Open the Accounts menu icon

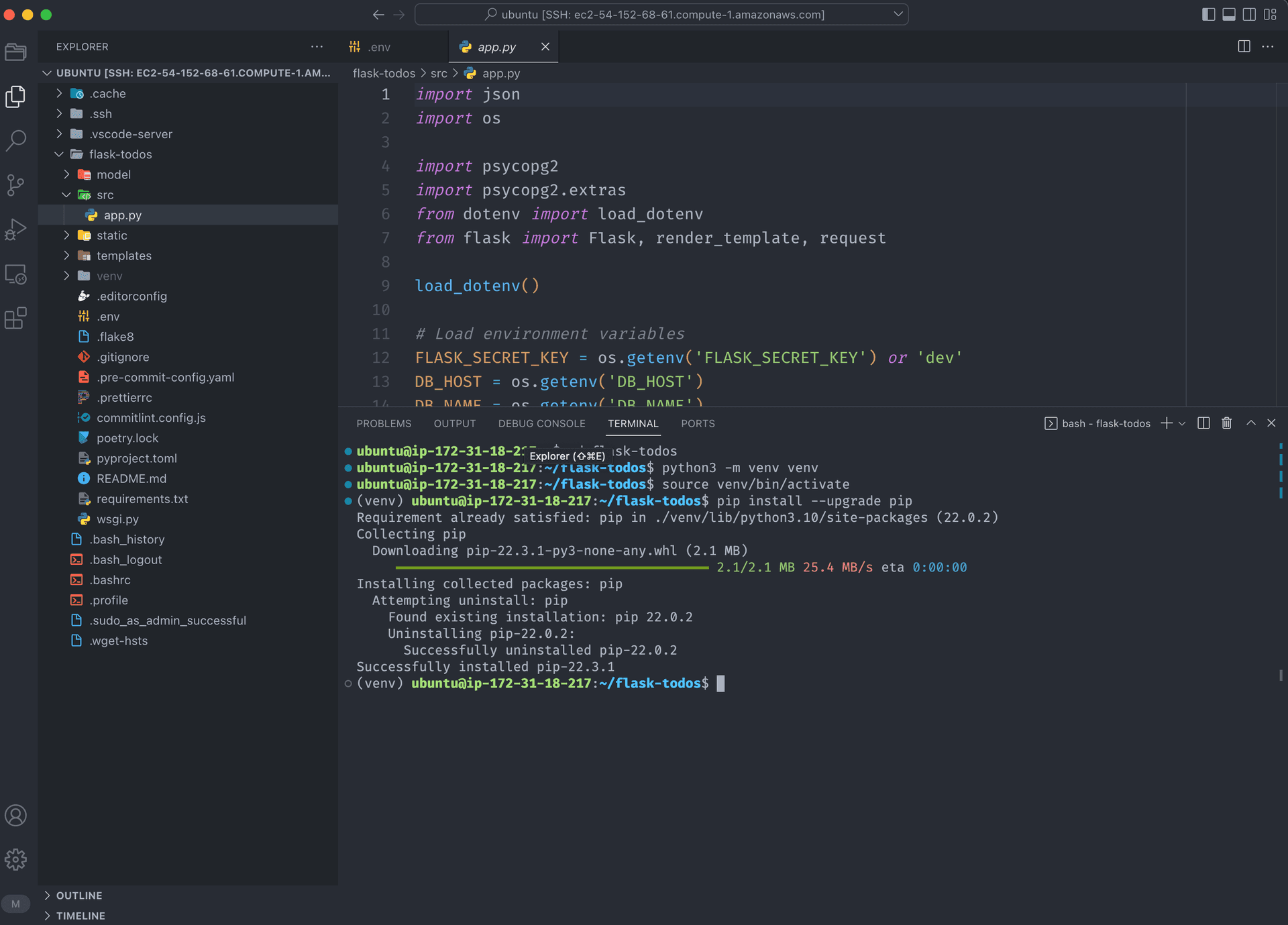(x=15, y=816)
